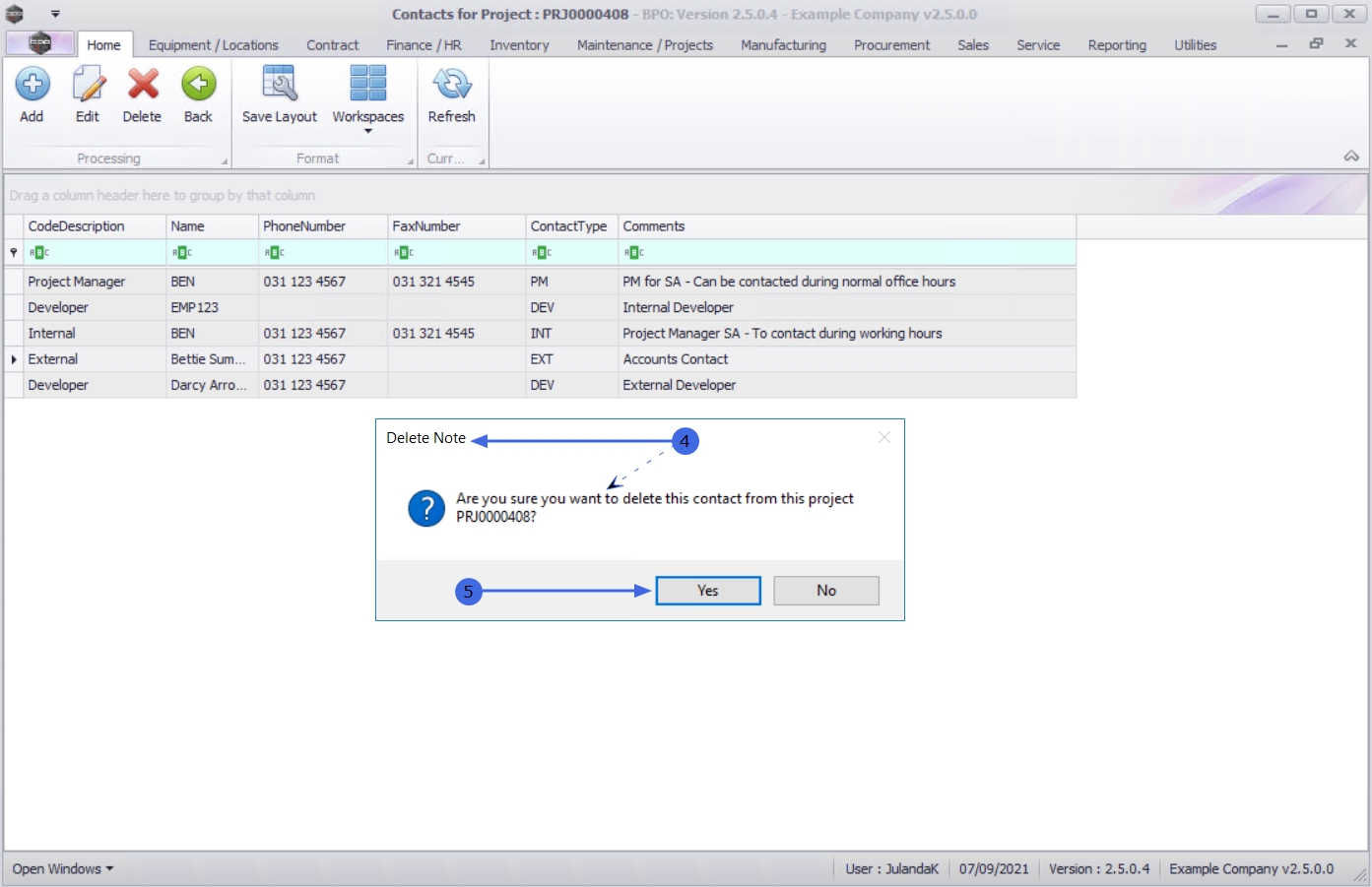The width and height of the screenshot is (1372, 887).
Task: Click the group-by panel above the grid
Action: click(686, 195)
